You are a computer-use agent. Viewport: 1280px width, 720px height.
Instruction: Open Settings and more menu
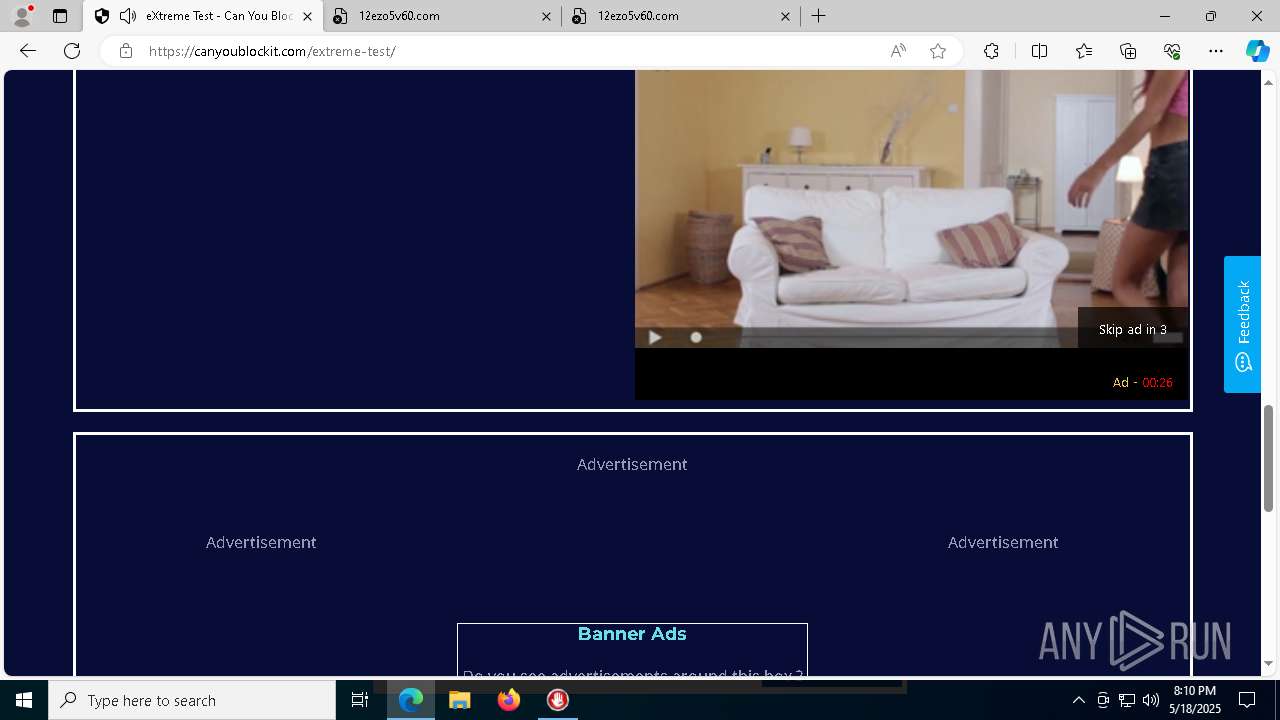tap(1216, 51)
